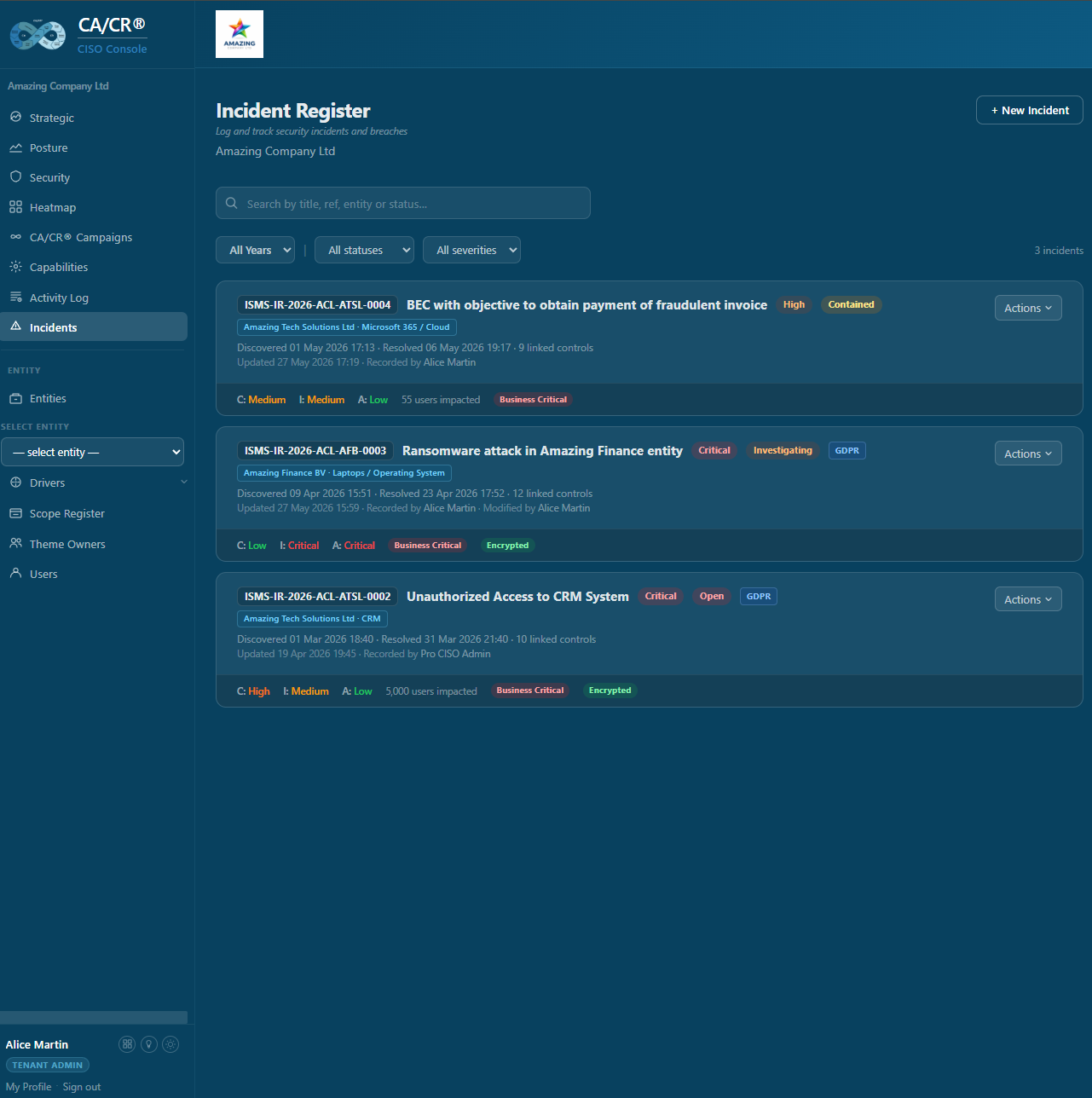Image resolution: width=1092 pixels, height=1098 pixels.
Task: Click the High severity badge
Action: point(794,304)
